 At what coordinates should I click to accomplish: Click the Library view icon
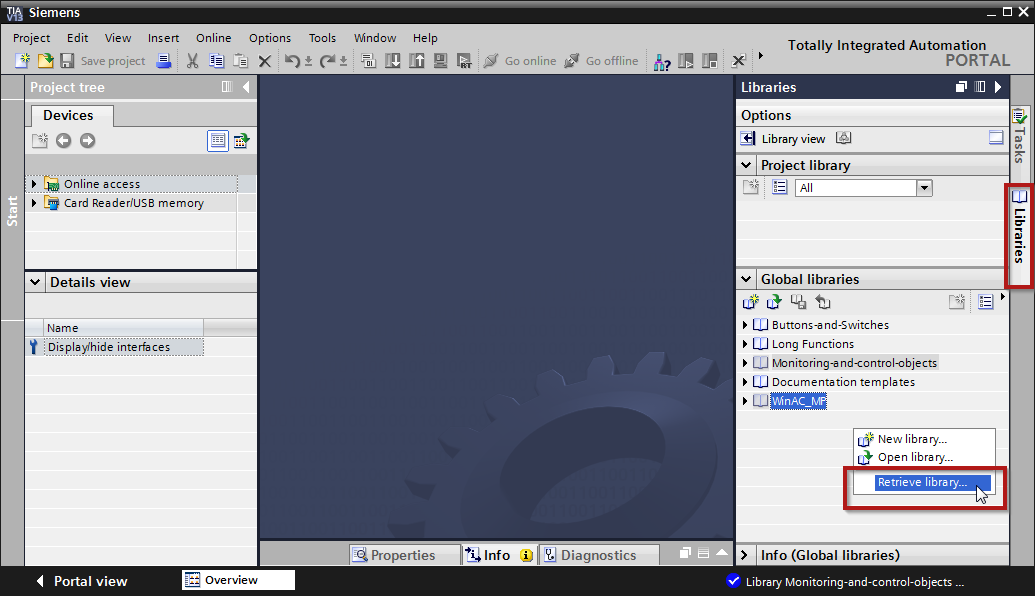coord(747,139)
